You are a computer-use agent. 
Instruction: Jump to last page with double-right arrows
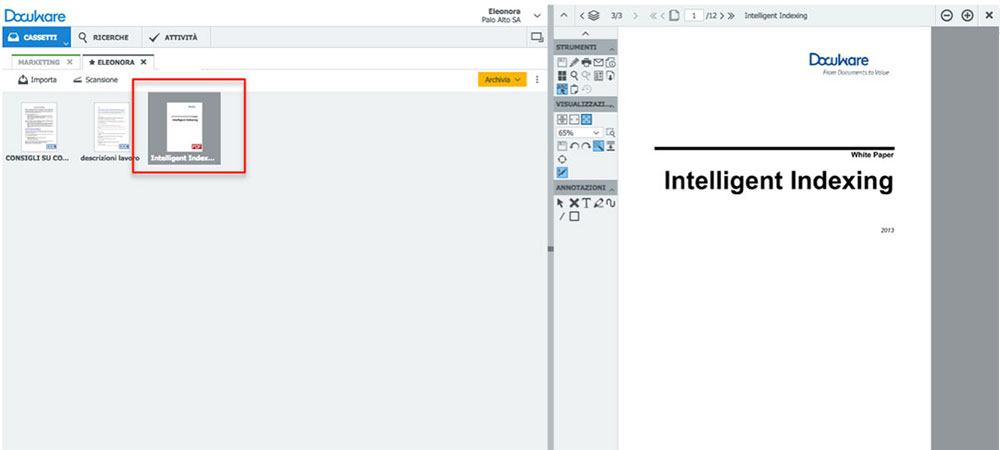731,15
